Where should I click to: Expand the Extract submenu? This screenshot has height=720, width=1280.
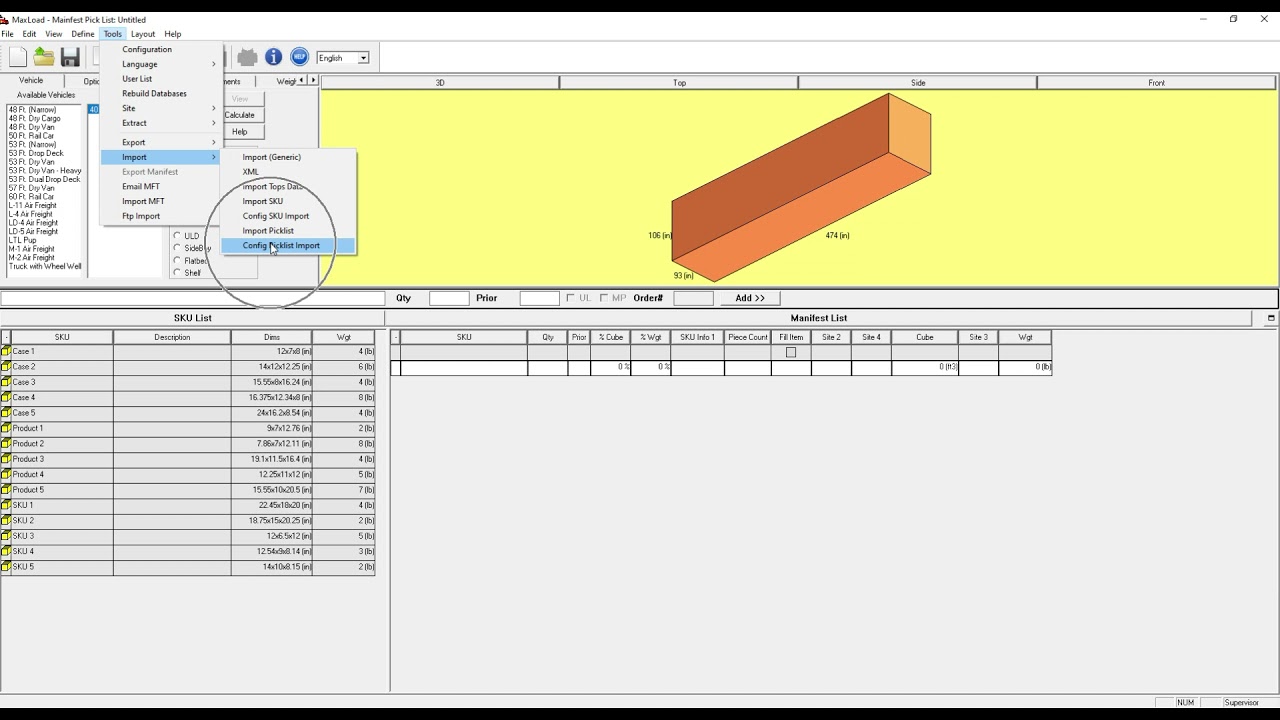pos(160,123)
